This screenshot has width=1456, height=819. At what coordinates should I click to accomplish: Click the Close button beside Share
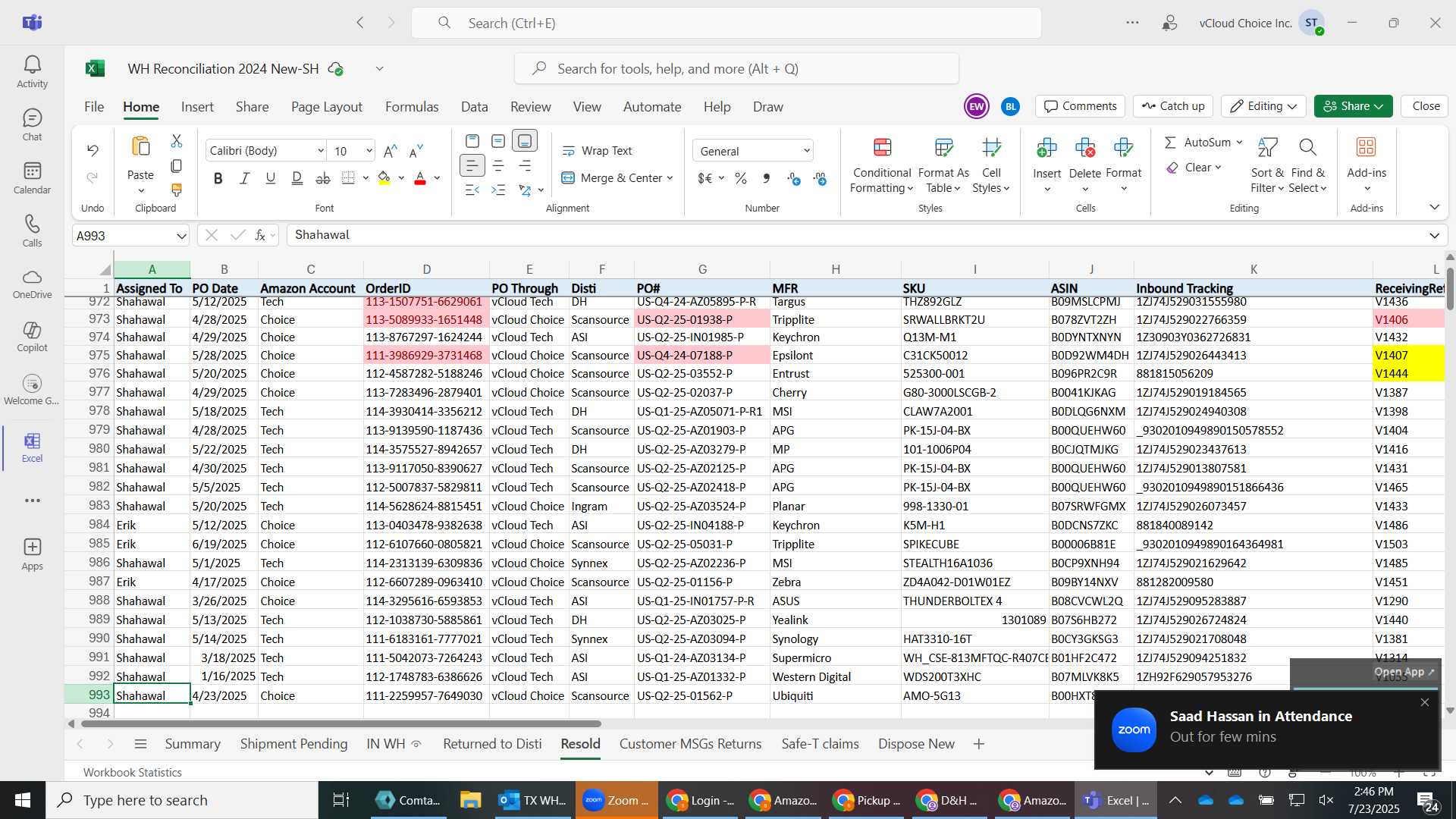1426,106
